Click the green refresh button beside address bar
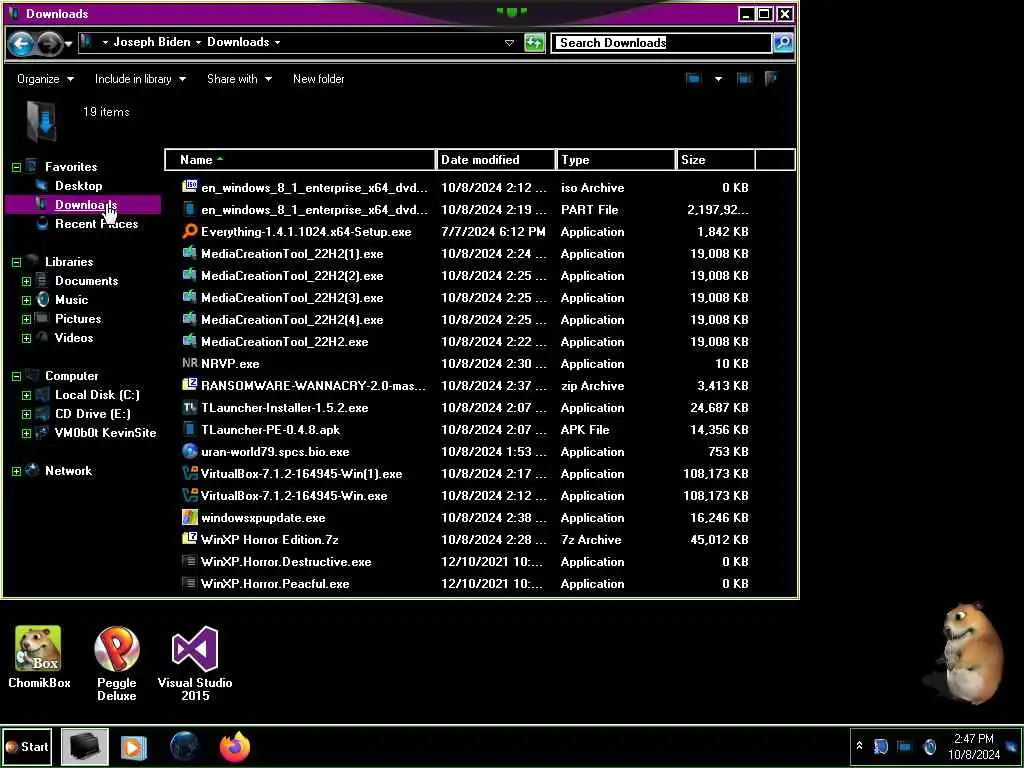 point(534,43)
